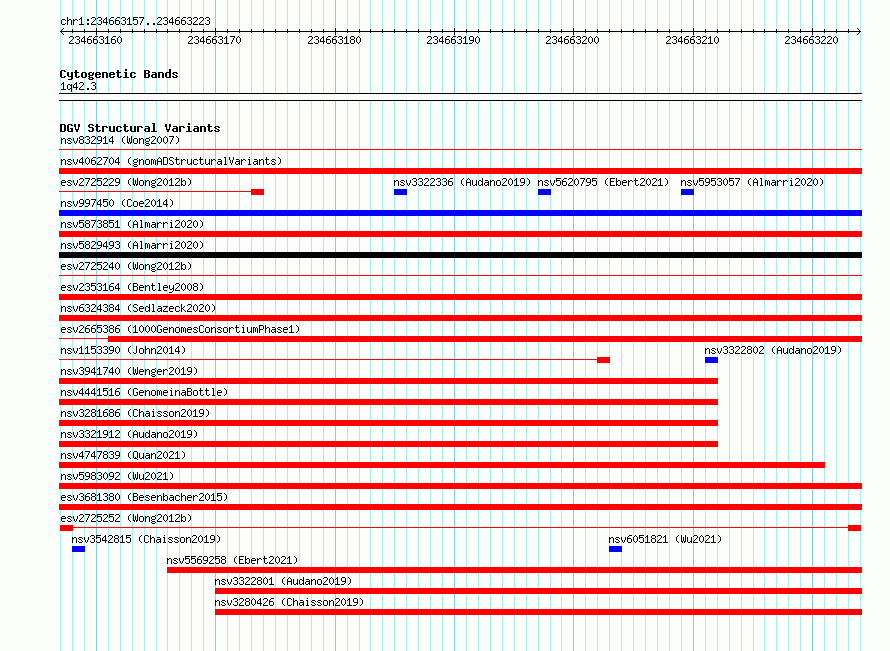The width and height of the screenshot is (890, 651).
Task: Select the esv3681380 (Besenbacher2015) red bar
Action: (x=460, y=507)
